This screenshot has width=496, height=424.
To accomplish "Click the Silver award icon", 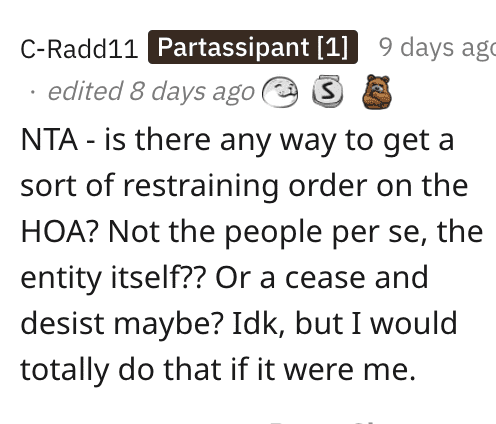I will (328, 91).
